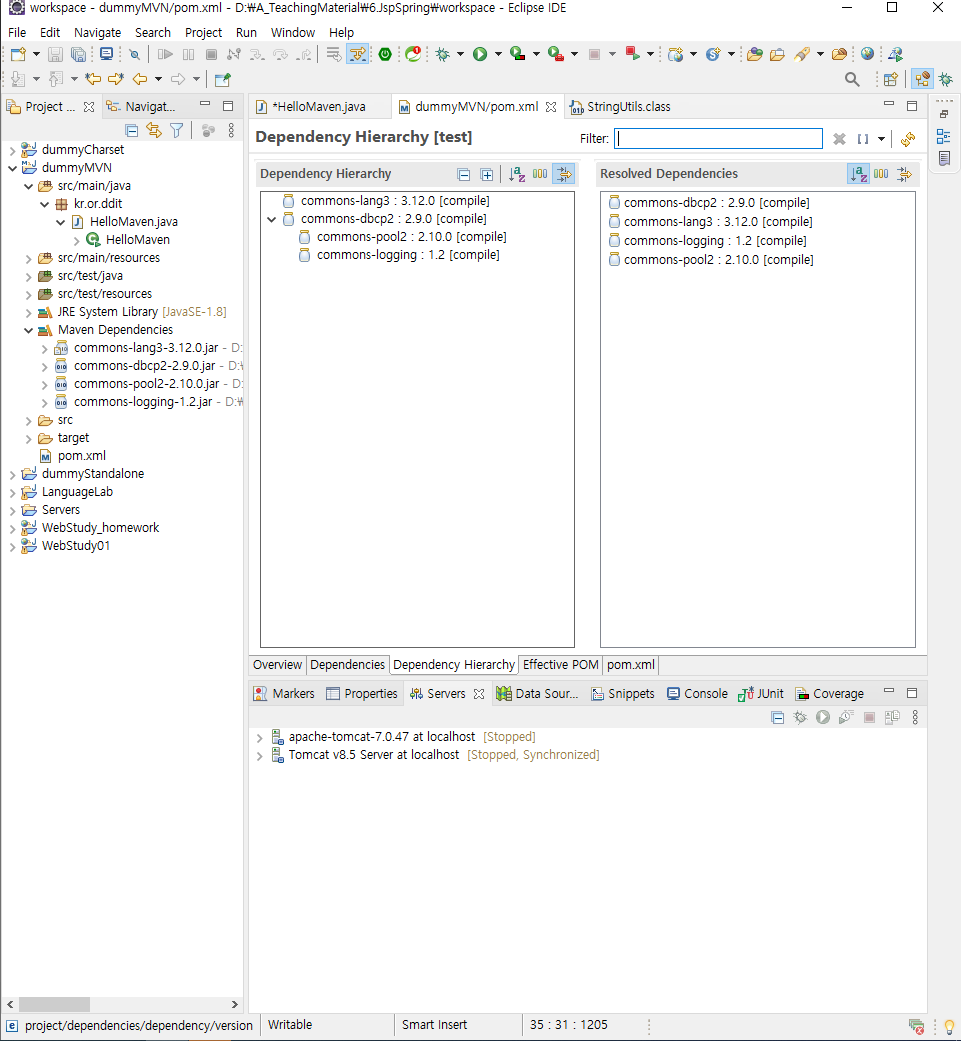The height and width of the screenshot is (1041, 961).
Task: Click the Back navigation arrow icon
Action: [140, 79]
